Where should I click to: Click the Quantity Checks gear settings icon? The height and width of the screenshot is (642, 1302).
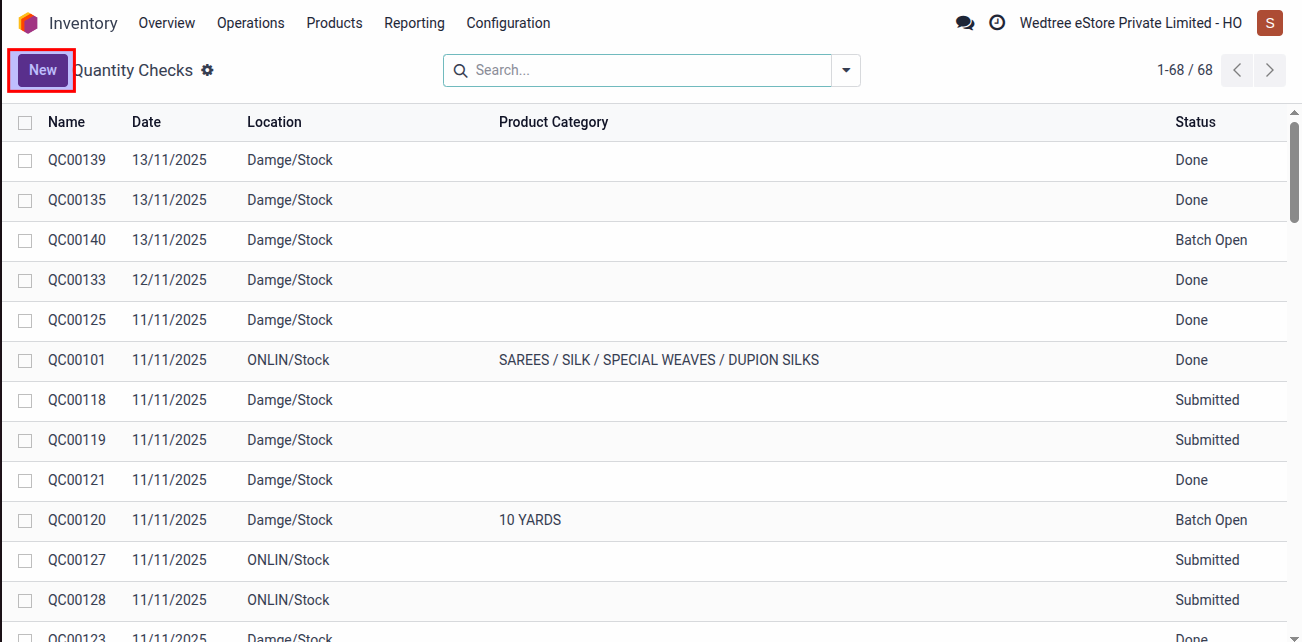(208, 70)
